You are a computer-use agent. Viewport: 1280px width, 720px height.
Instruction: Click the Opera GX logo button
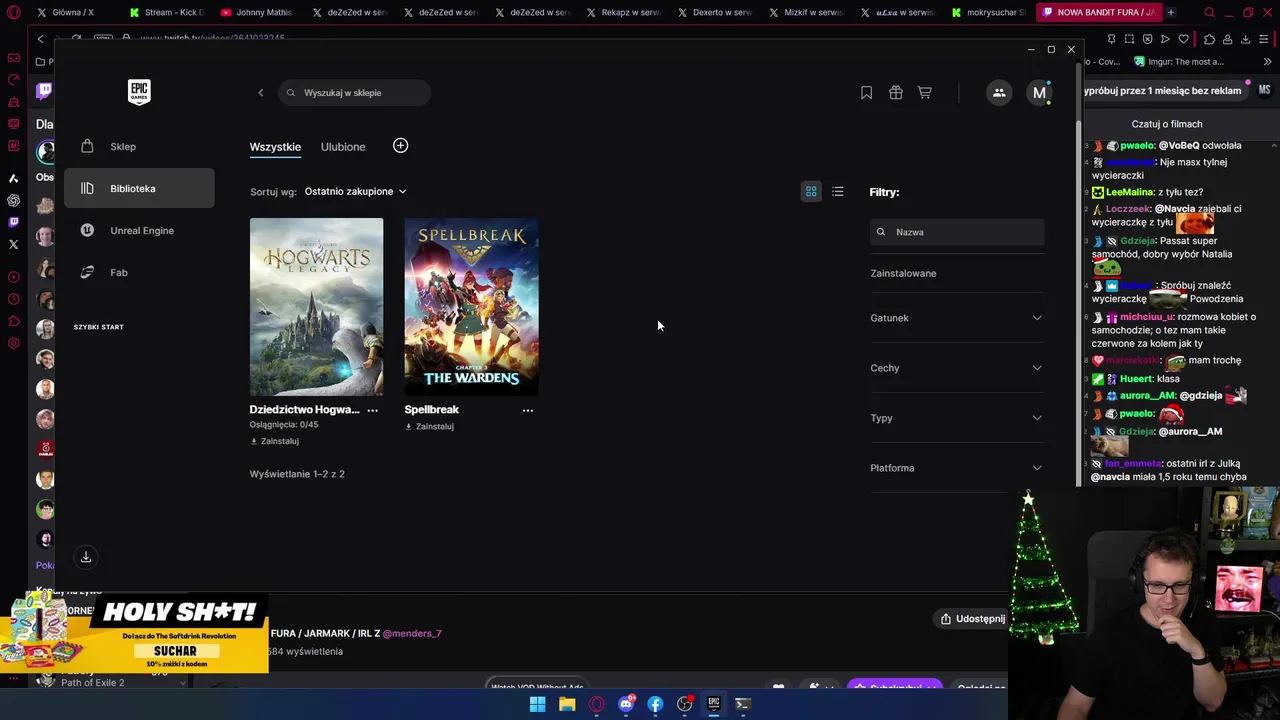[x=13, y=13]
